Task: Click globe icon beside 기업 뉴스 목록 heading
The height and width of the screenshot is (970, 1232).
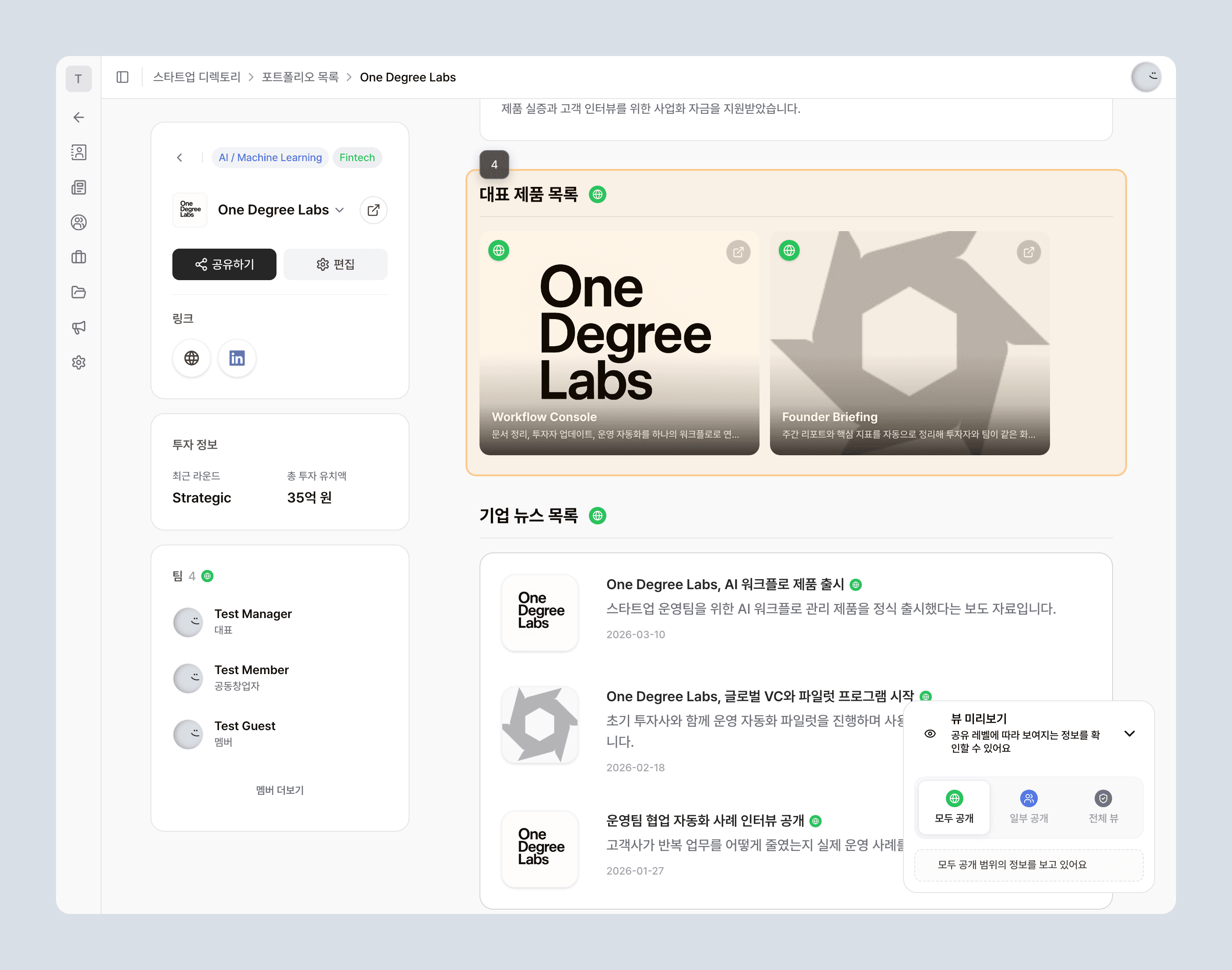Action: click(x=598, y=516)
